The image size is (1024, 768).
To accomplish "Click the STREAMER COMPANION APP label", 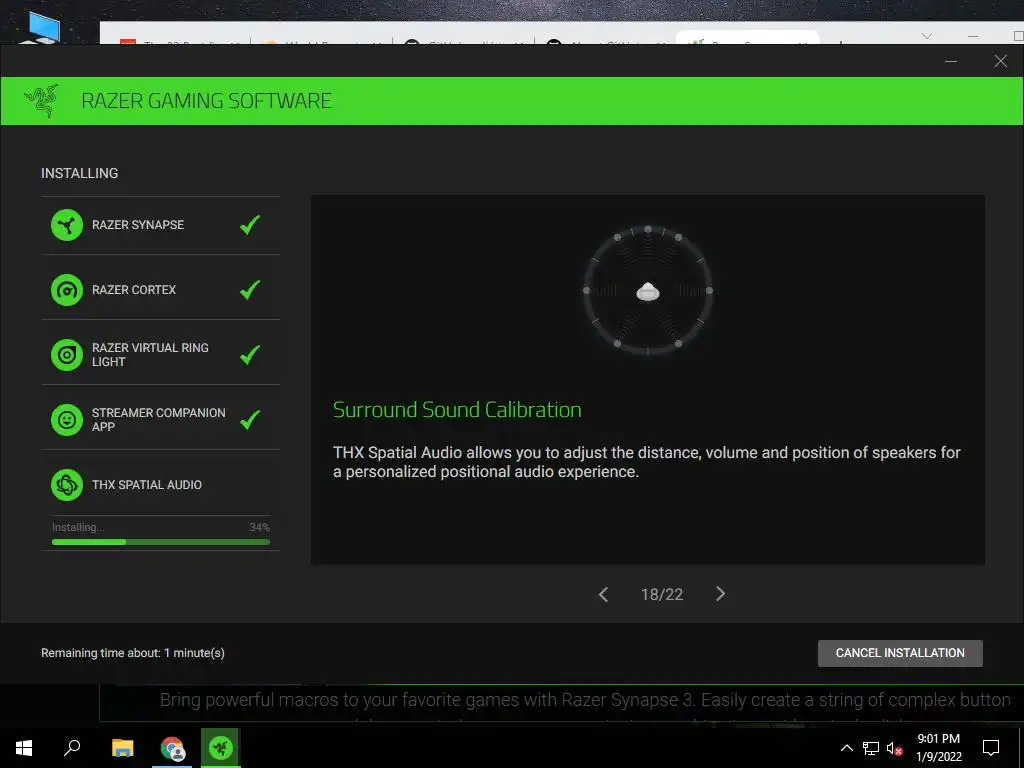I will coord(159,419).
